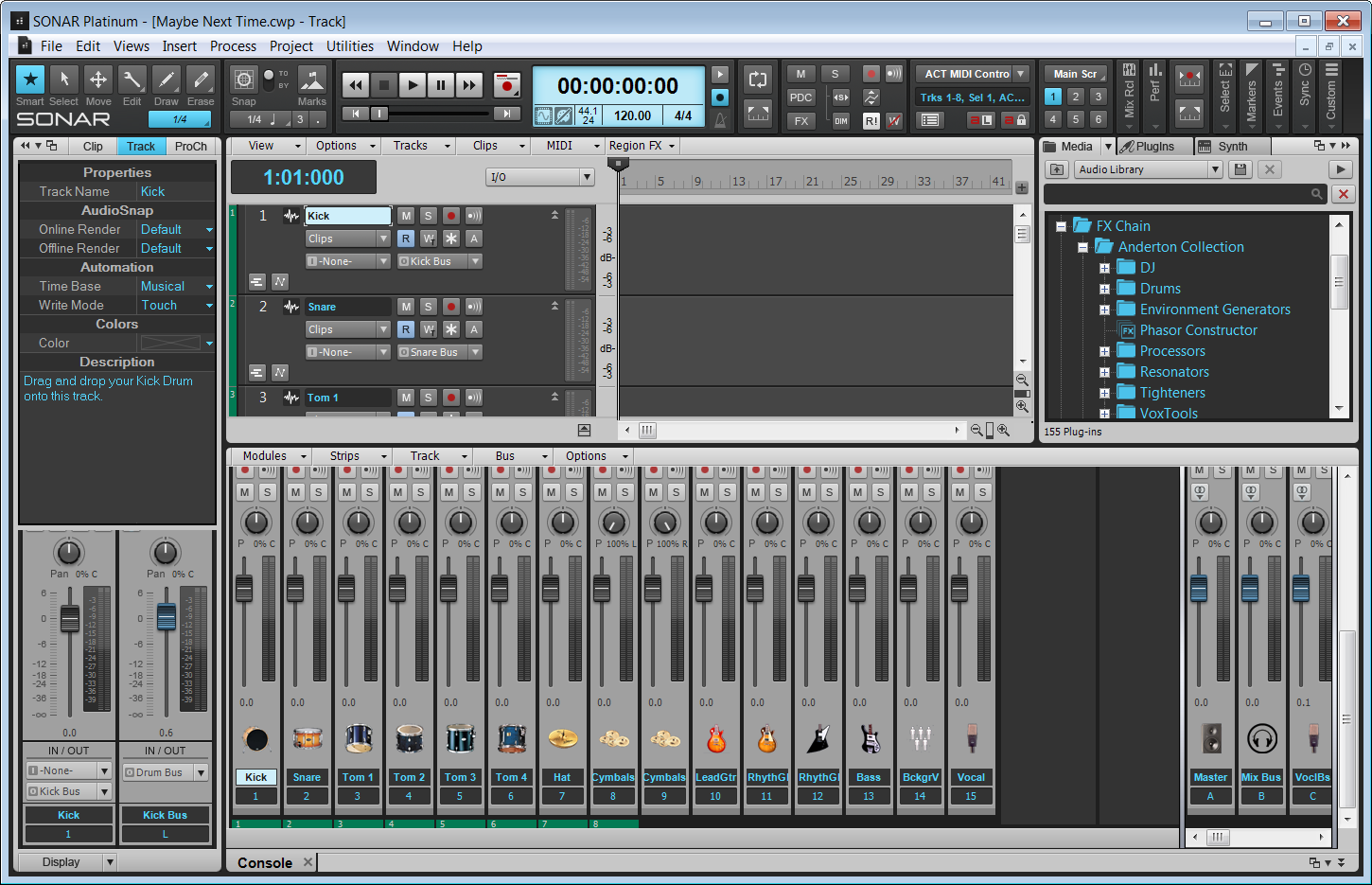This screenshot has width=1372, height=885.
Task: Click the Master bus volume fader
Action: 1199,589
